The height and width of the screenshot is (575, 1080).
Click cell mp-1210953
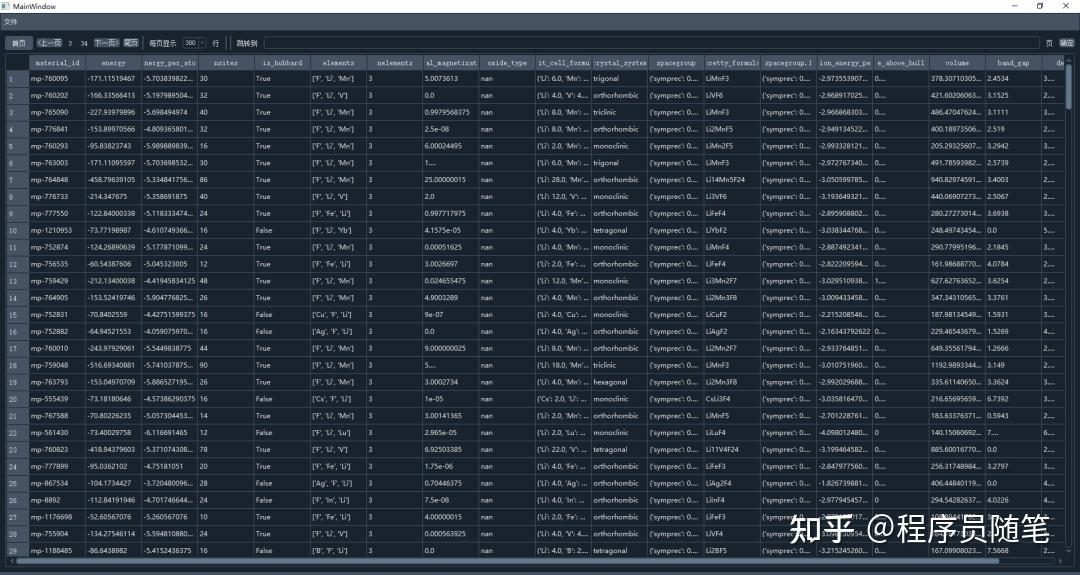pos(57,231)
